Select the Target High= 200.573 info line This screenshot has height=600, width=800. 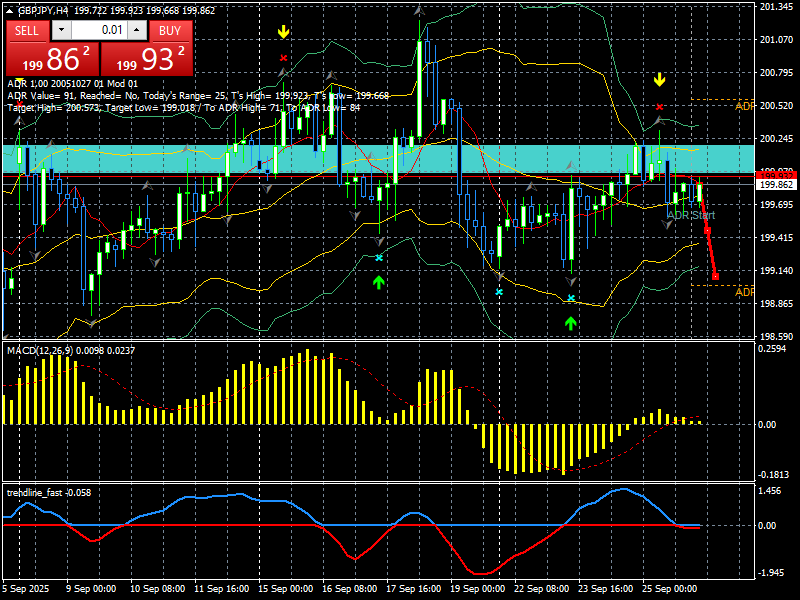tap(184, 108)
